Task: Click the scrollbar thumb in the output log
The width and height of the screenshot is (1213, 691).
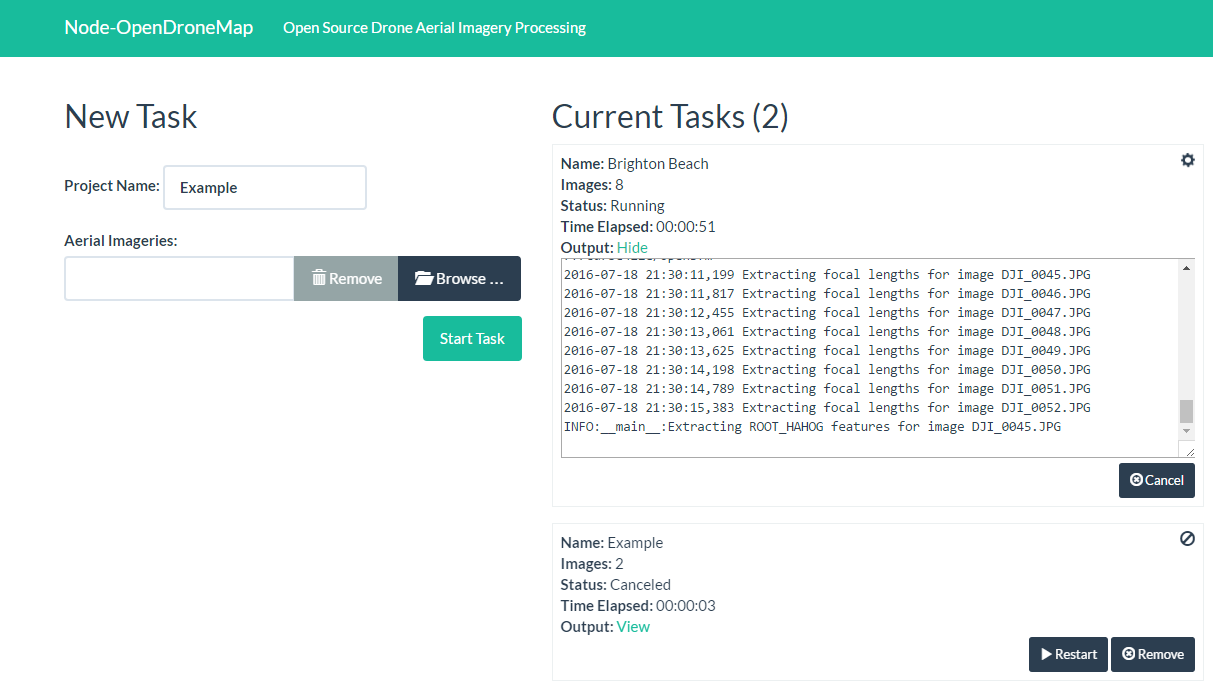Action: click(1186, 411)
